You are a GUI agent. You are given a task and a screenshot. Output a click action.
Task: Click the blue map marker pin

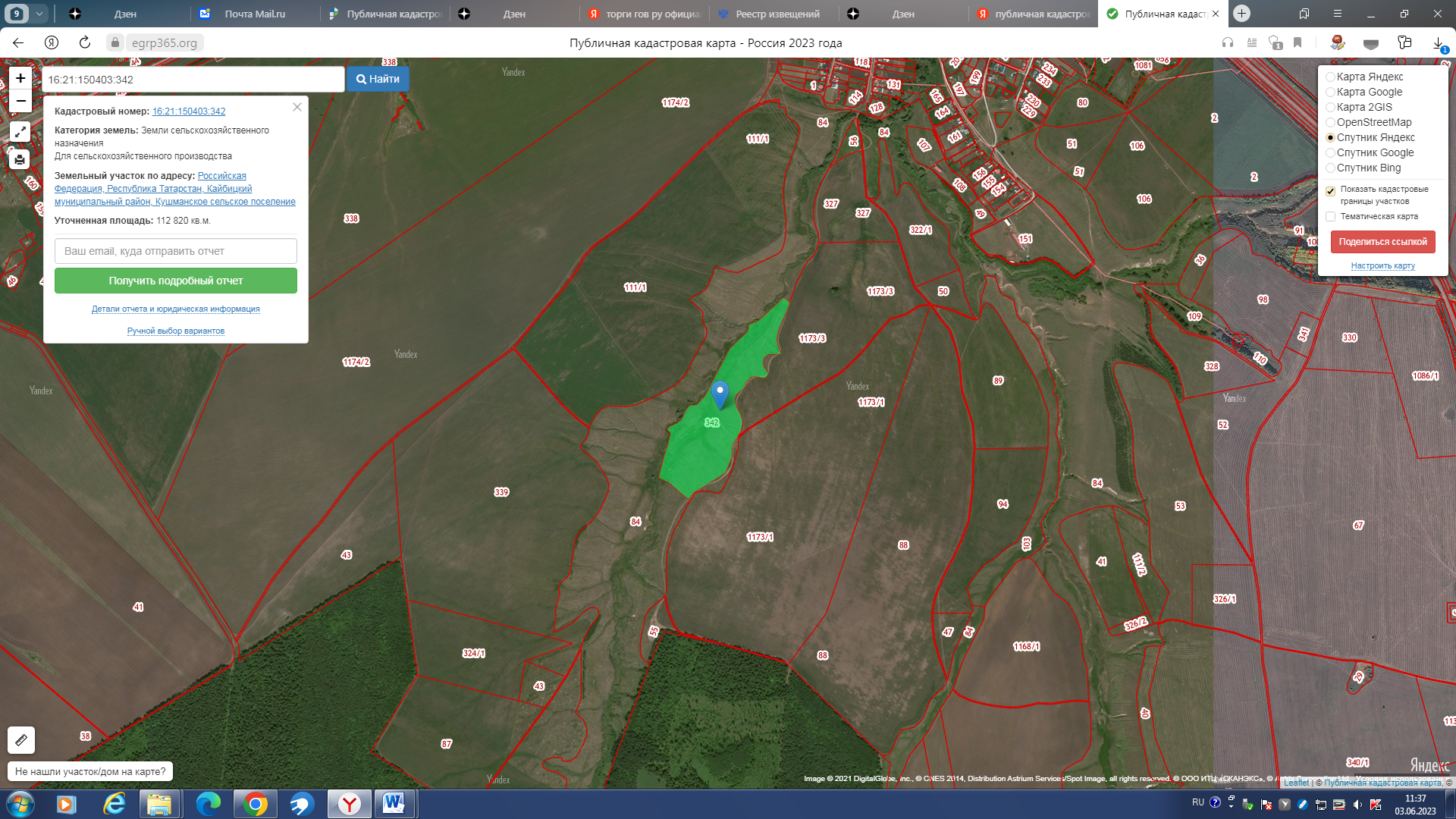720,394
